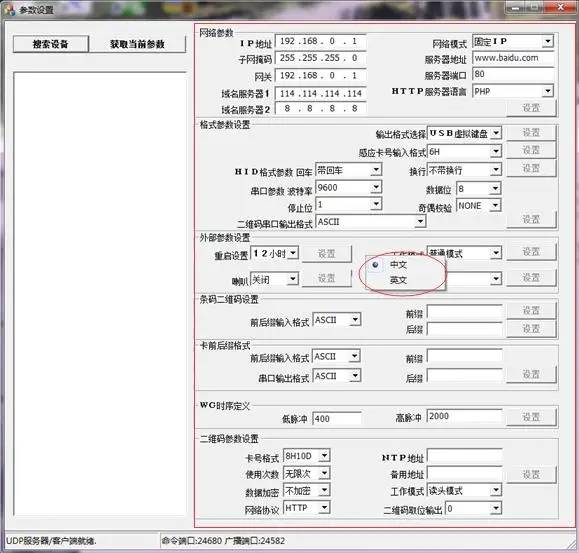Click 设置 beside 后缀 in 条码二维码设置

531,329
